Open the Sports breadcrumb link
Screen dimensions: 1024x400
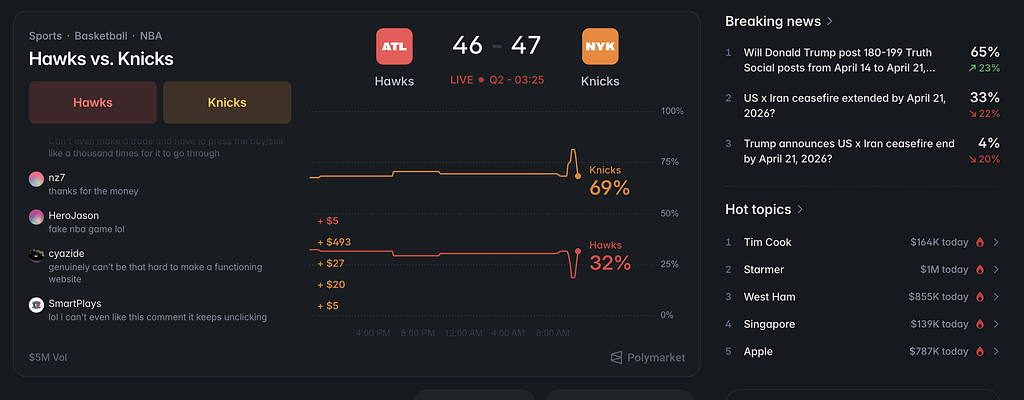coord(46,36)
